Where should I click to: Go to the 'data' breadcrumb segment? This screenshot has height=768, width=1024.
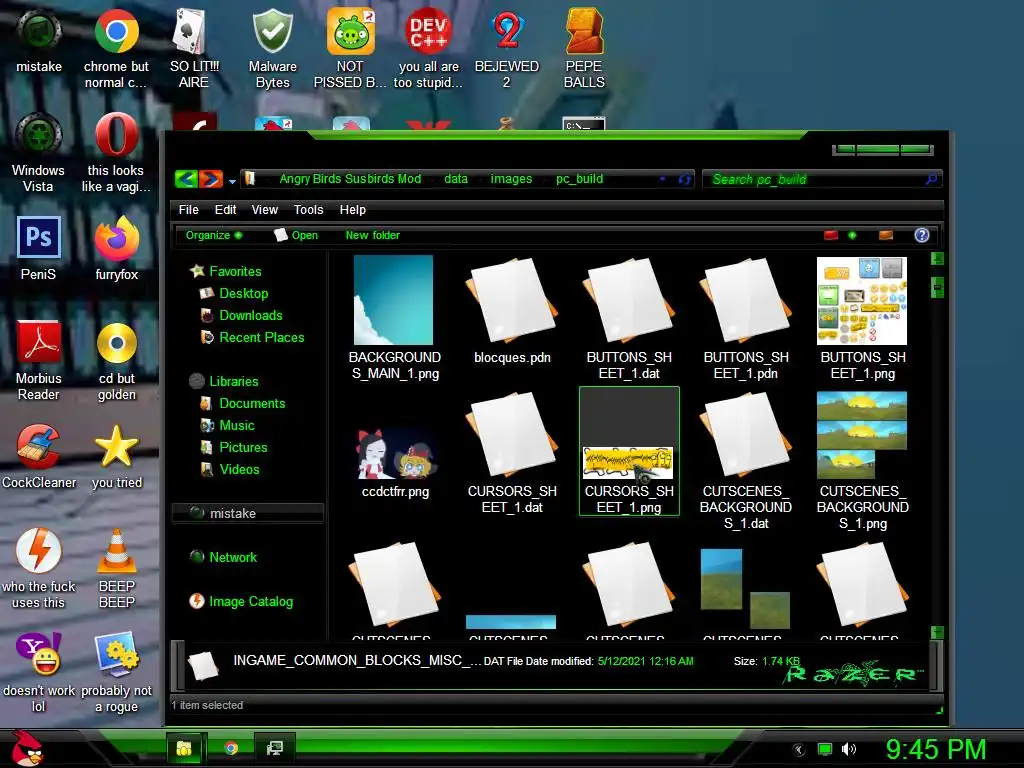[x=456, y=179]
